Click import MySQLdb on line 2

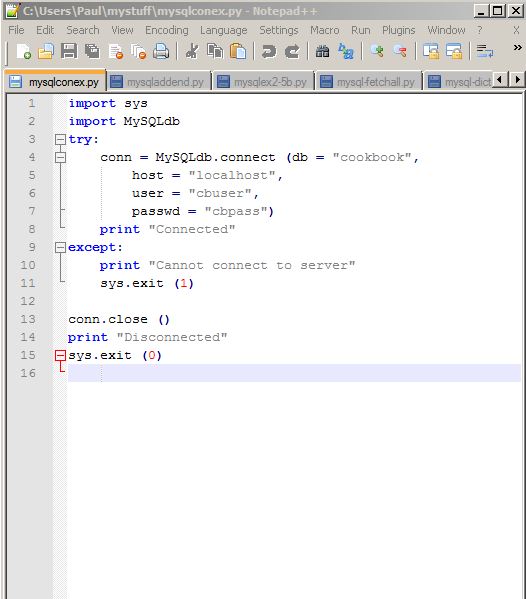124,121
